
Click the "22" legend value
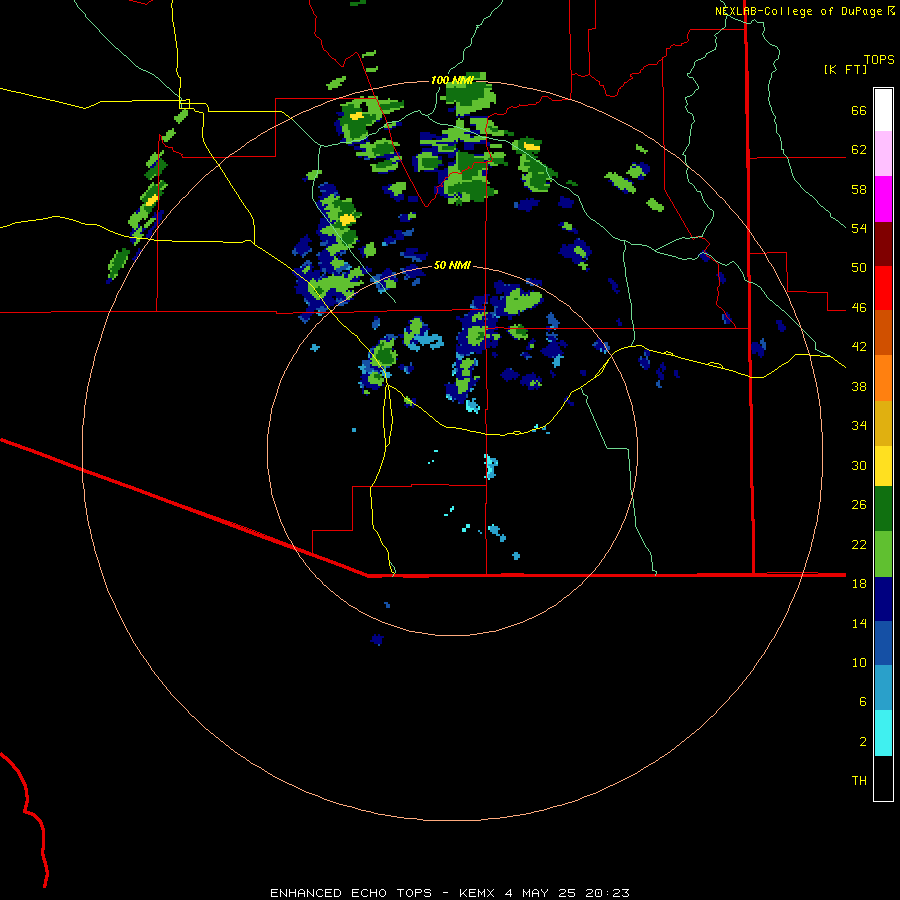click(x=859, y=544)
